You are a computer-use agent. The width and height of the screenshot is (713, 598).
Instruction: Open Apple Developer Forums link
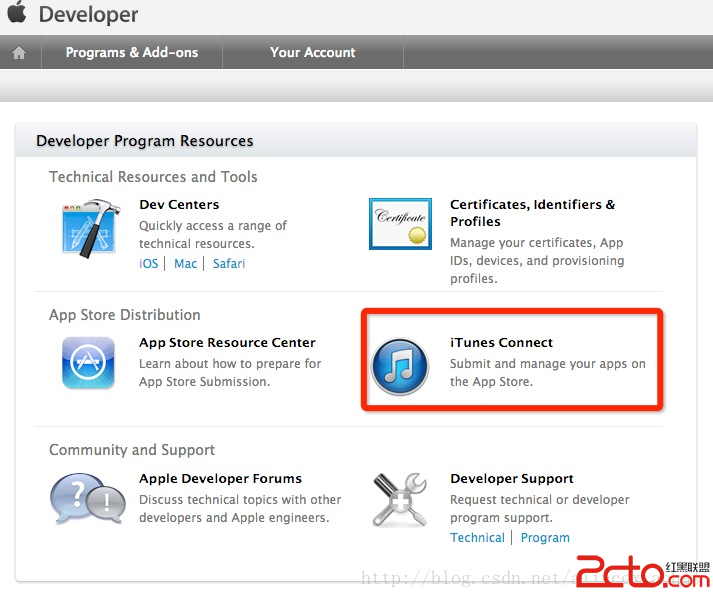(x=221, y=478)
